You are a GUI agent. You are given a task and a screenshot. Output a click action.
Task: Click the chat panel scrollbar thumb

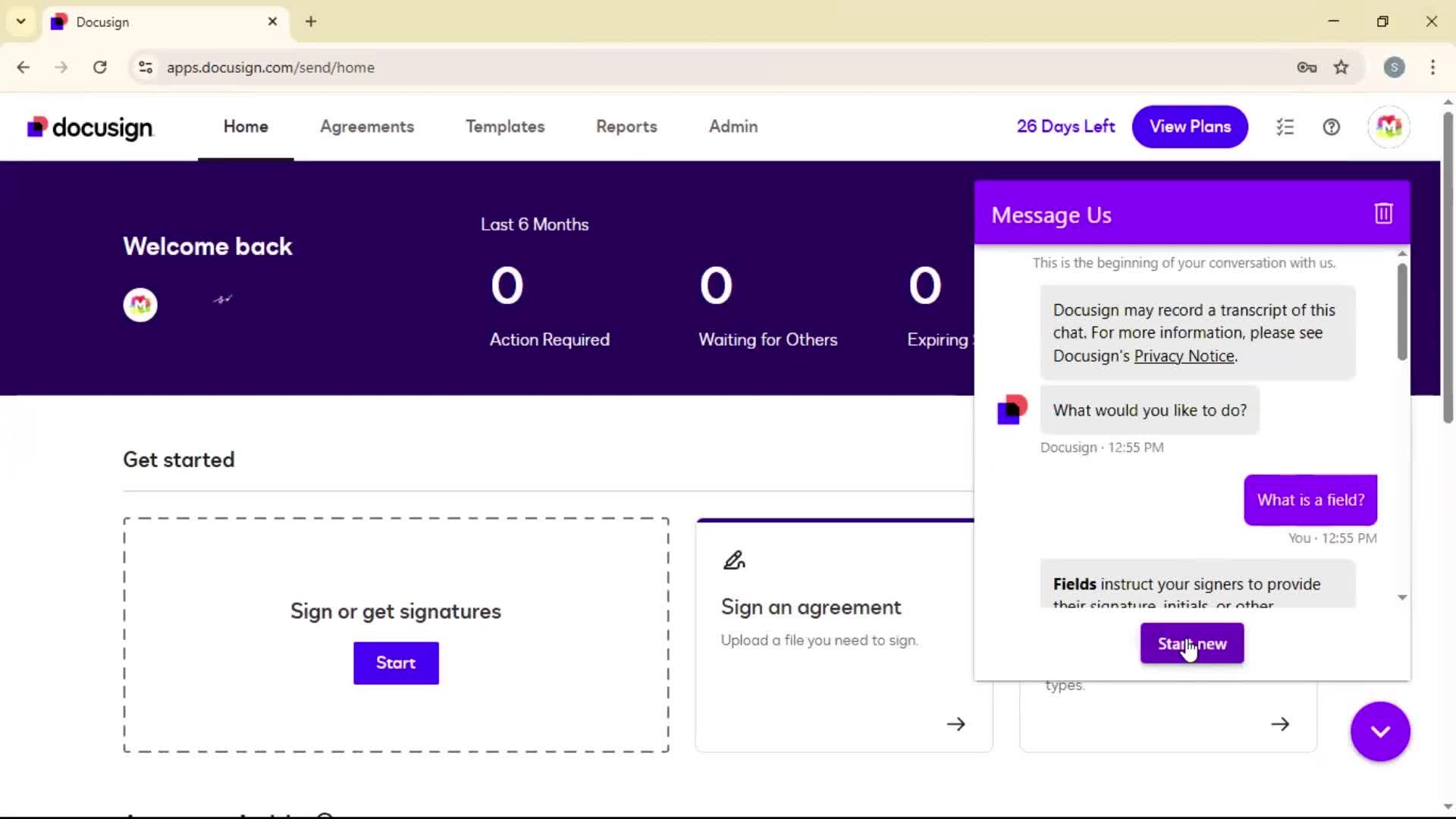(x=1402, y=312)
